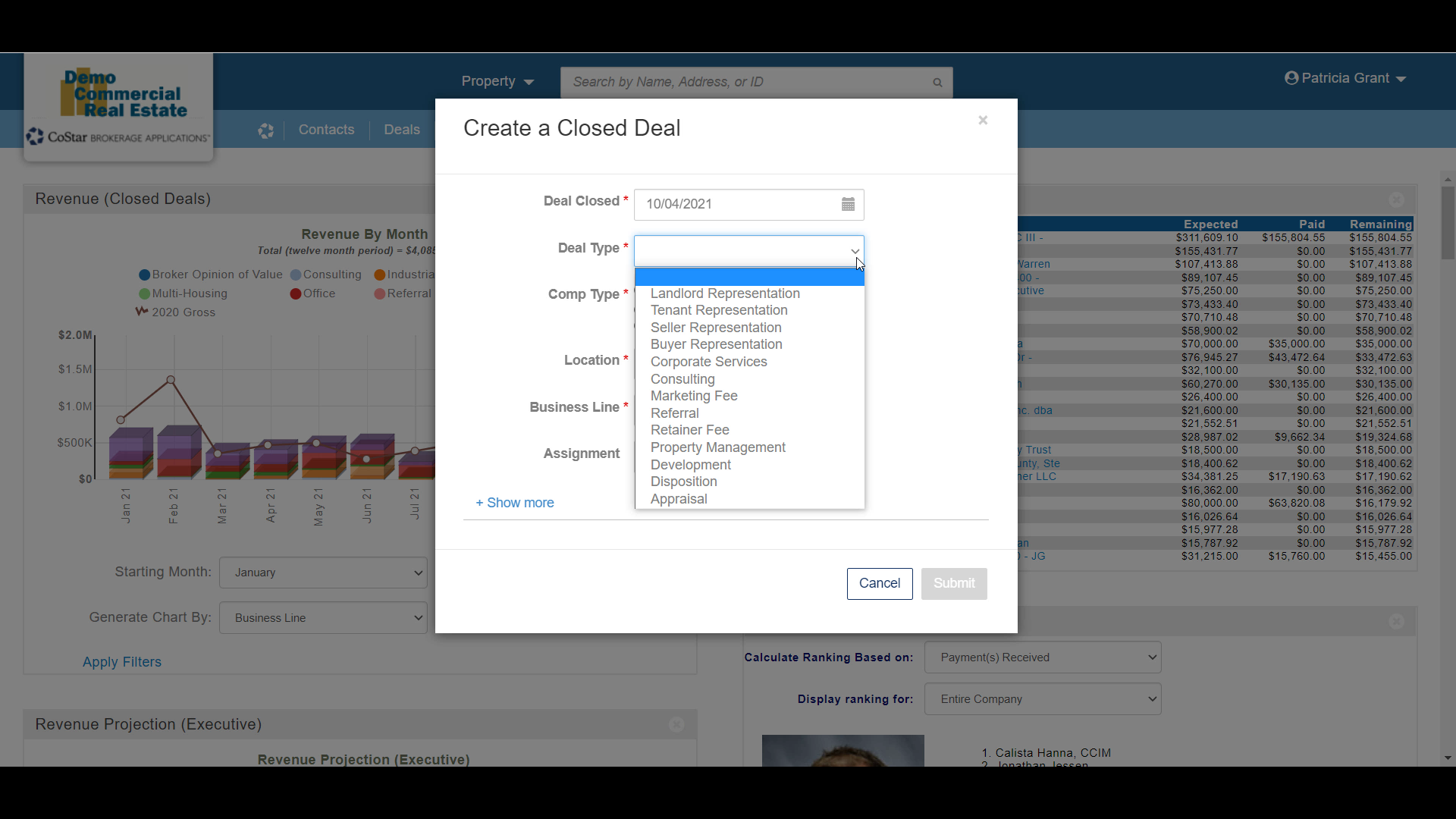Expand the Property search type dropdown
1456x819 pixels.
point(497,82)
